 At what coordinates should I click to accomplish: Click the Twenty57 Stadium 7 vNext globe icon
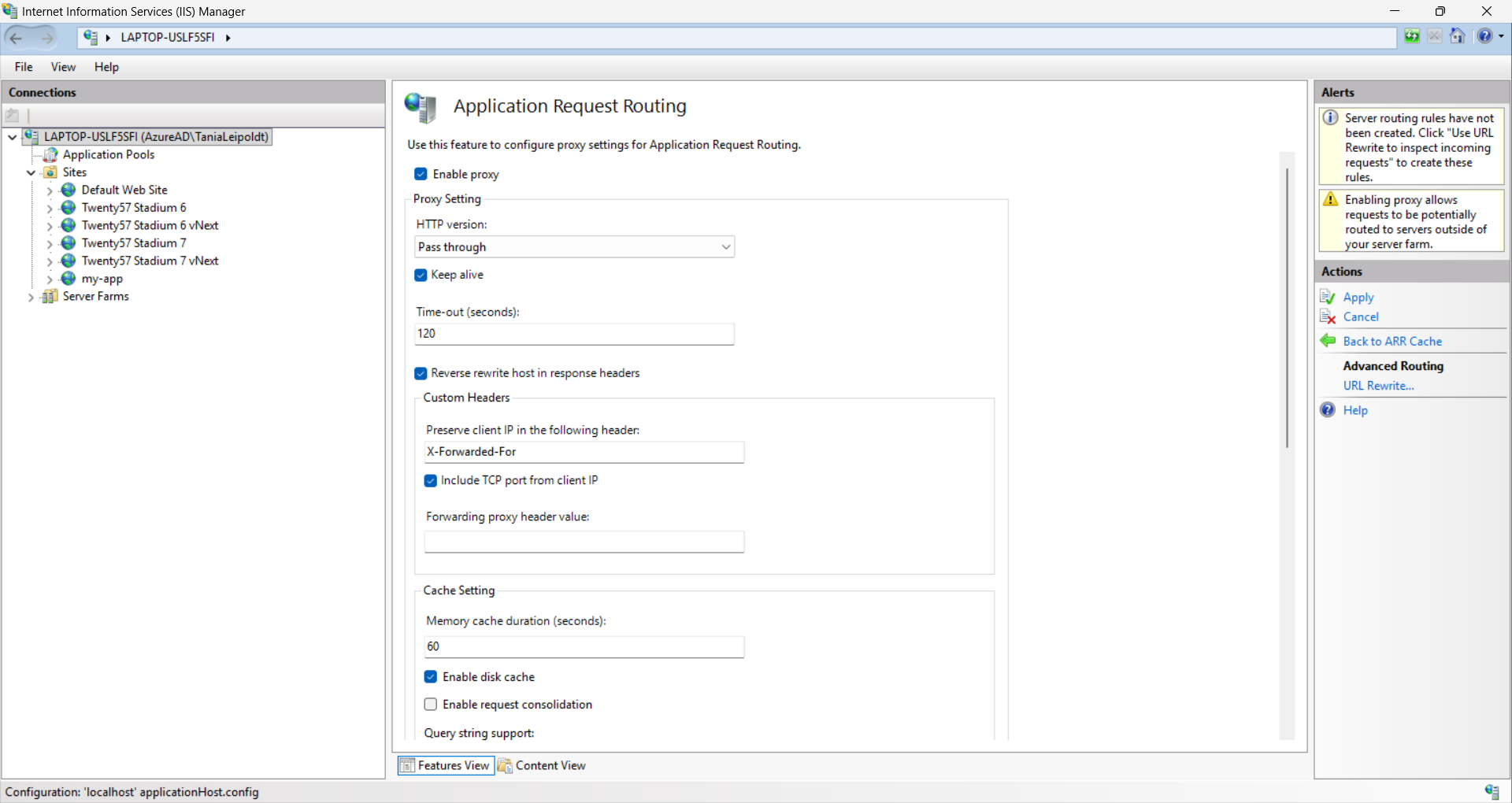tap(69, 261)
